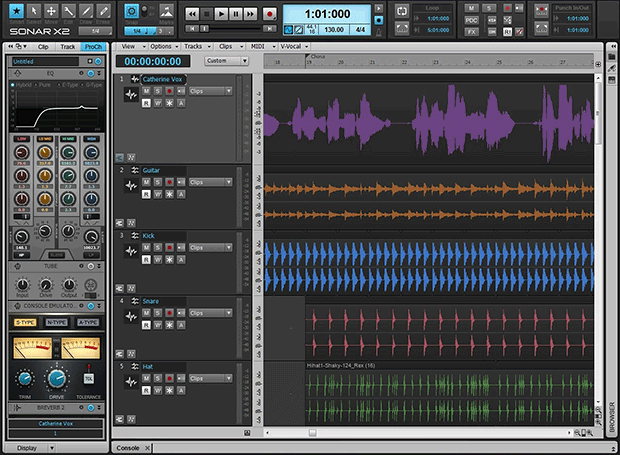
Task: Toggle the global FX bypass button
Action: (471, 32)
